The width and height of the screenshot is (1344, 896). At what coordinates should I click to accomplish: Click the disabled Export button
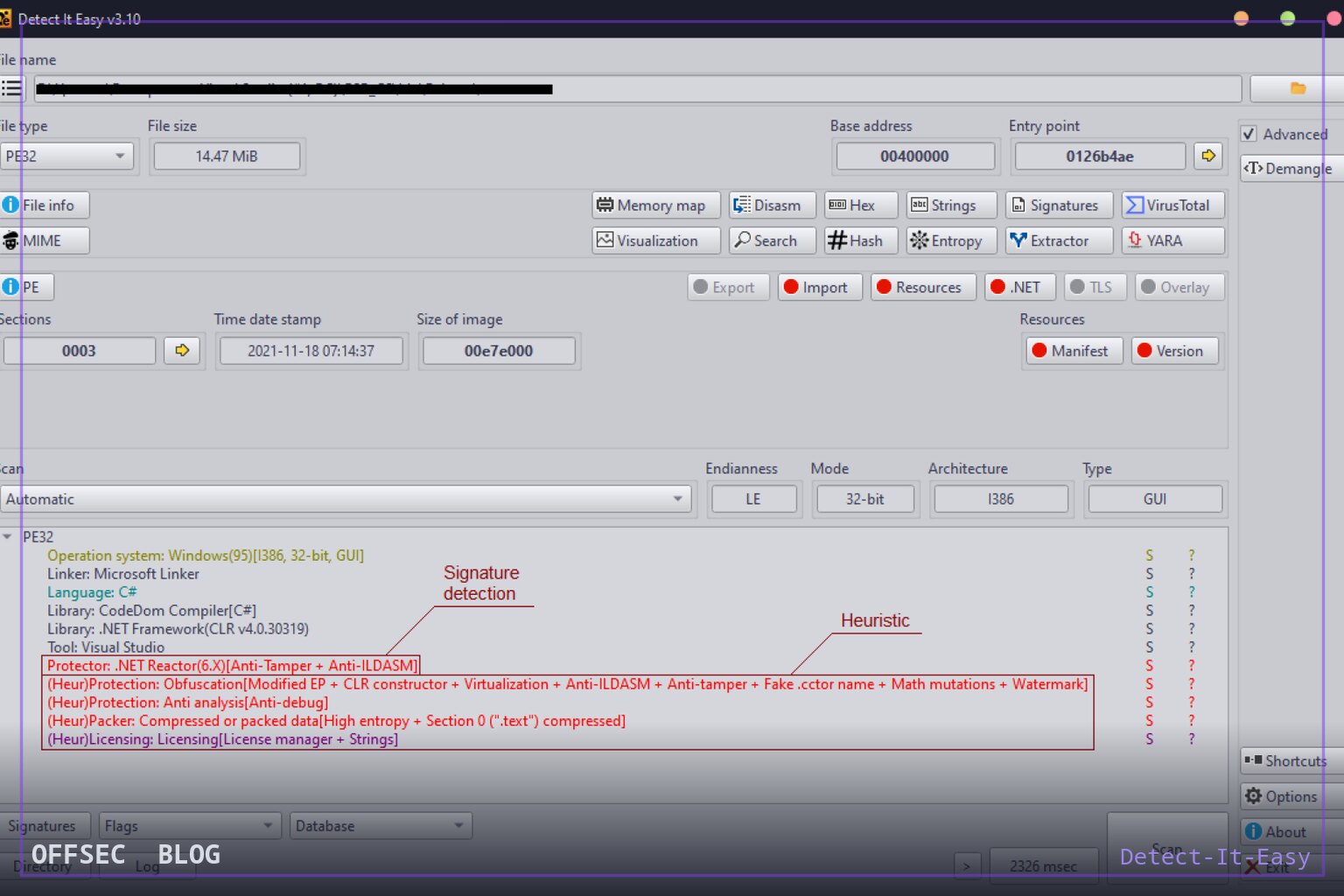coord(728,287)
